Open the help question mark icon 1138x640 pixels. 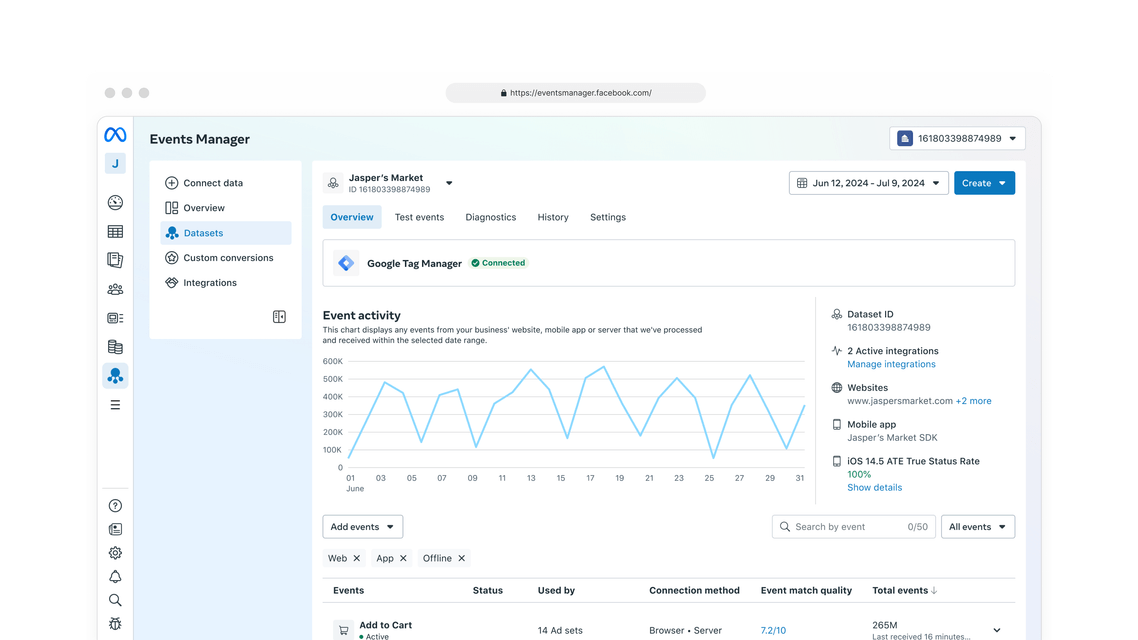115,506
